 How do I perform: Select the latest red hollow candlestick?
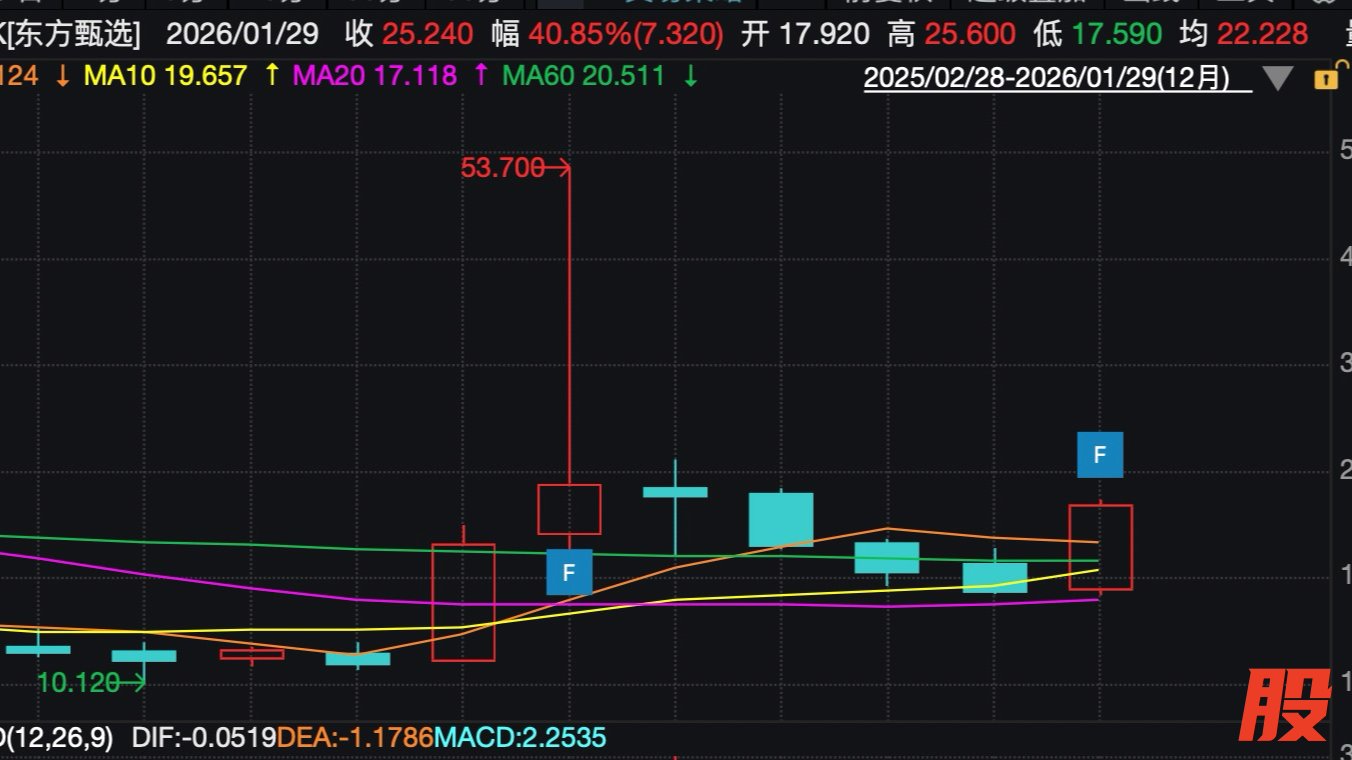point(1100,547)
